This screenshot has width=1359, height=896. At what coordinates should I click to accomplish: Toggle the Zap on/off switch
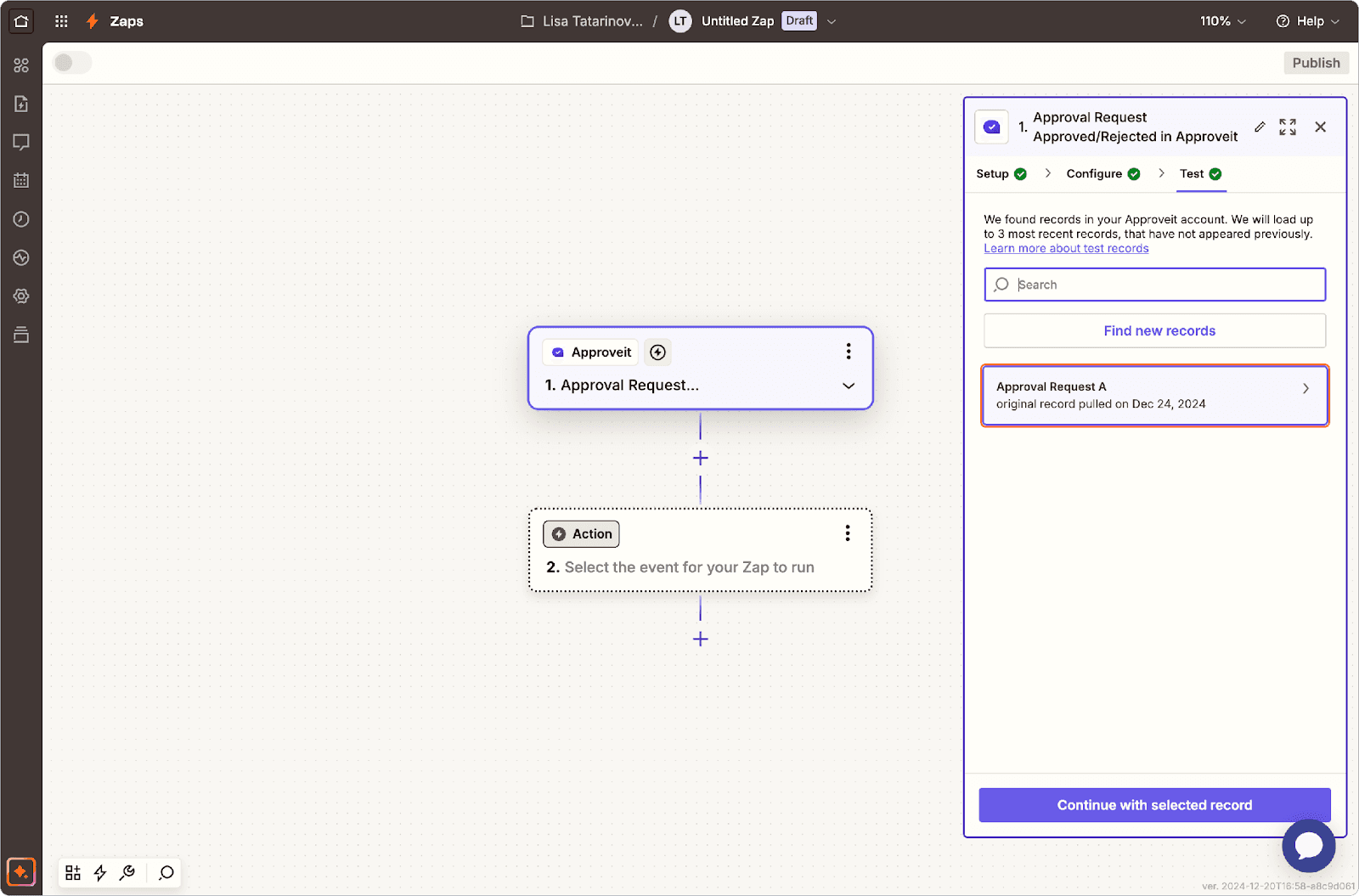click(x=72, y=63)
